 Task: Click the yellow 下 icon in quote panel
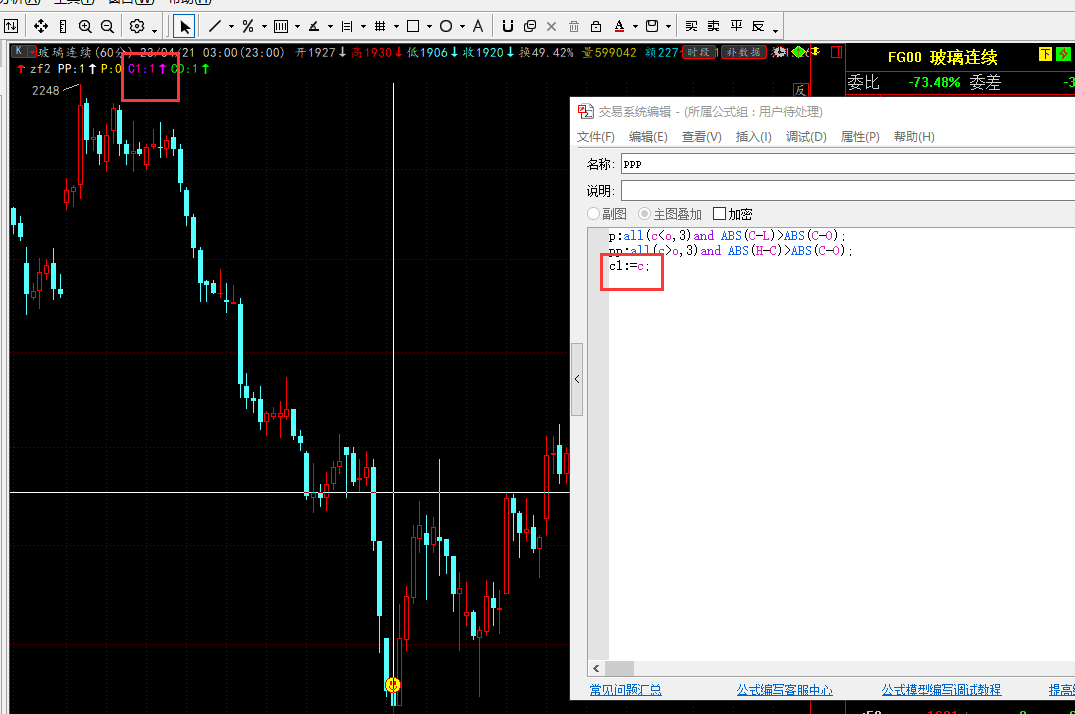[1045, 54]
